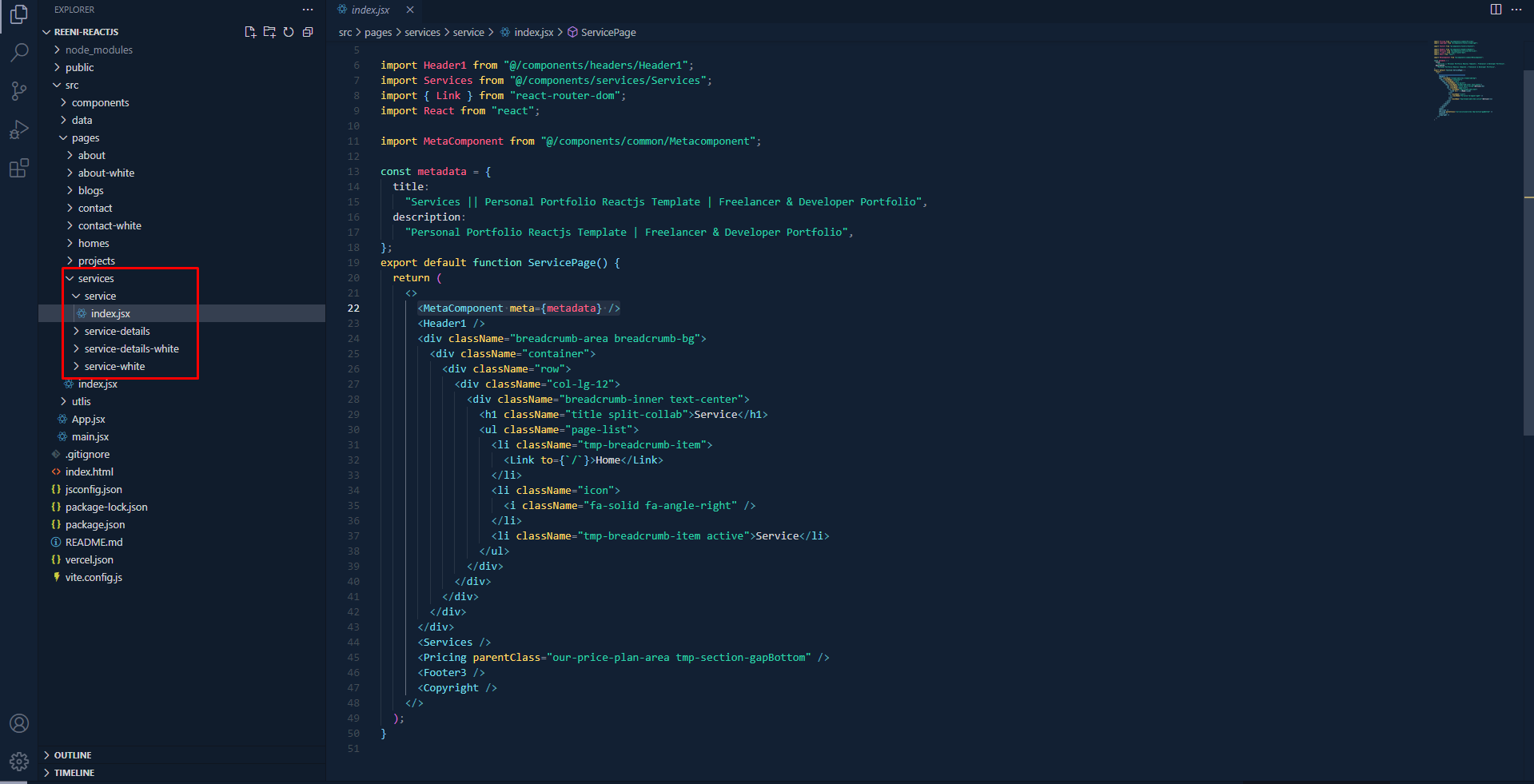The image size is (1534, 784).
Task: Expand the components folder
Action: (100, 102)
